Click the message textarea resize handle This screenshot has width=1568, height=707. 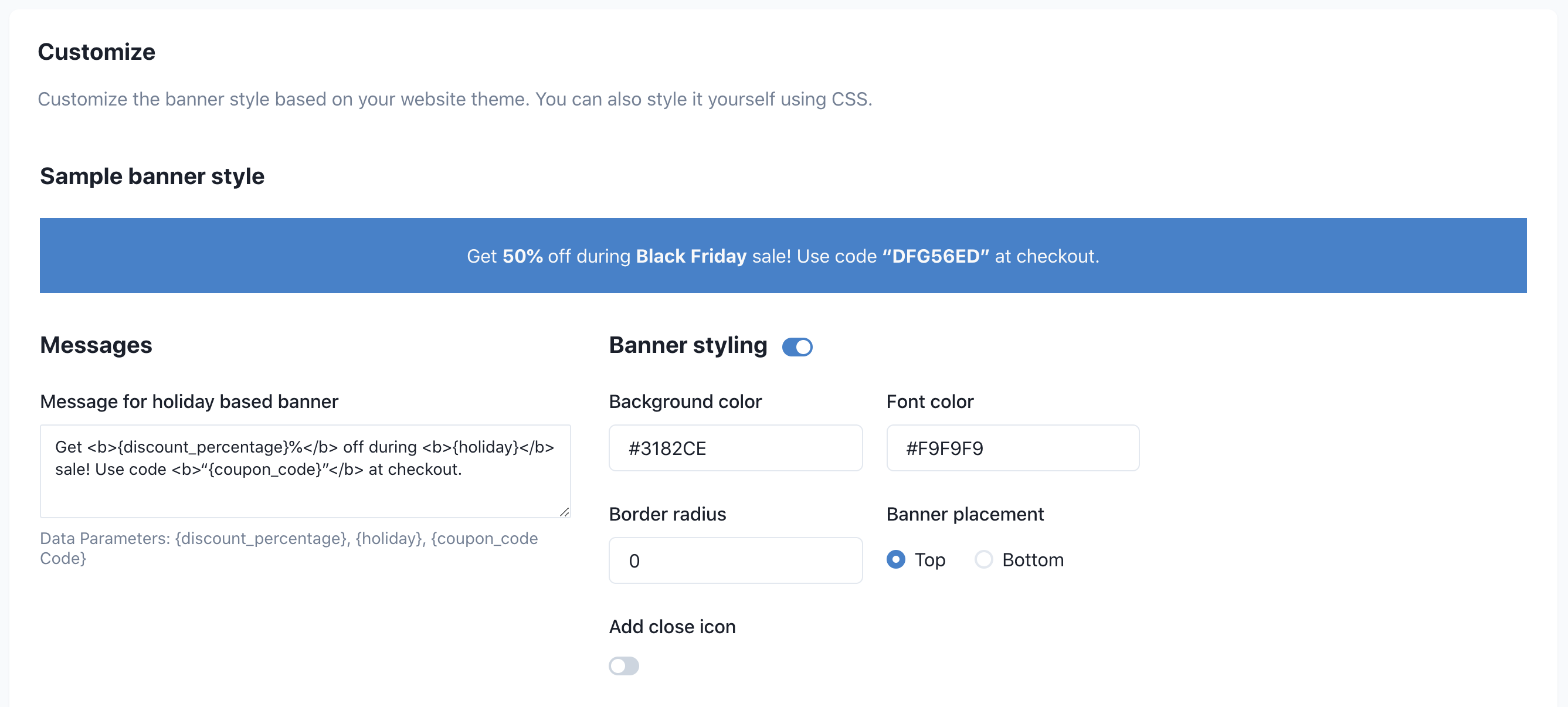coord(564,512)
